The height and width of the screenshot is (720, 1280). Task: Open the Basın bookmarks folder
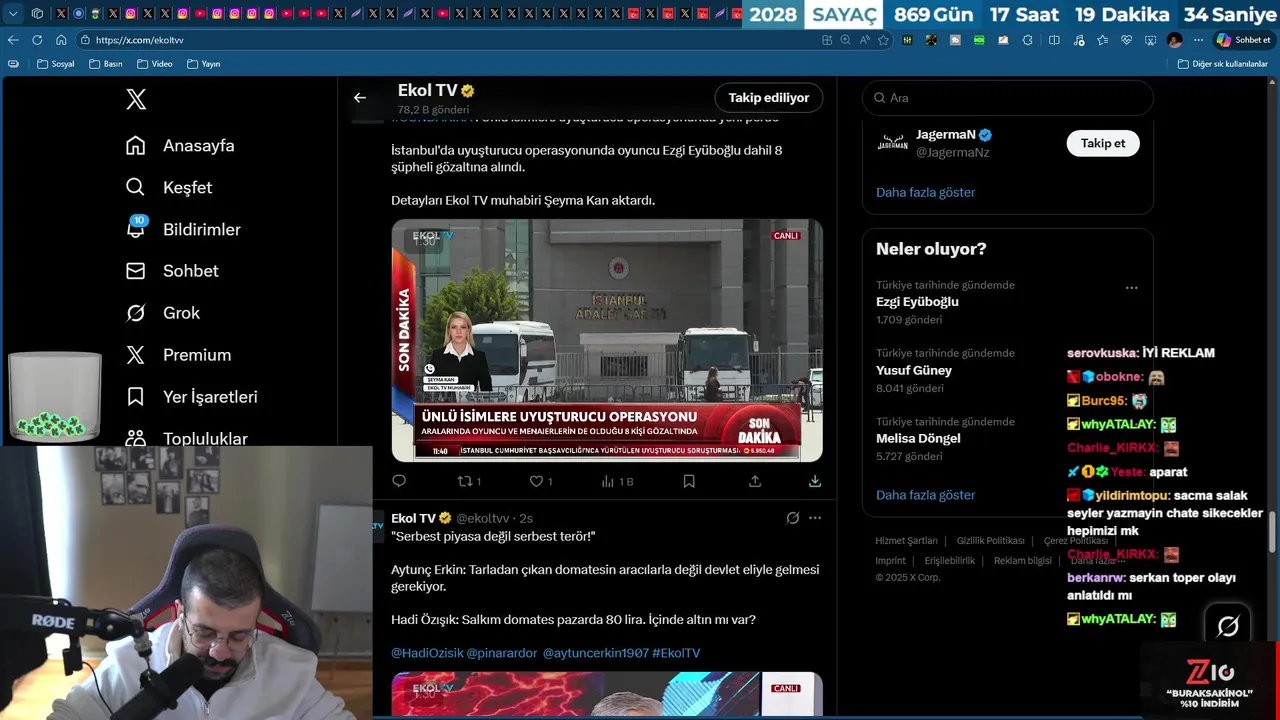pyautogui.click(x=106, y=64)
